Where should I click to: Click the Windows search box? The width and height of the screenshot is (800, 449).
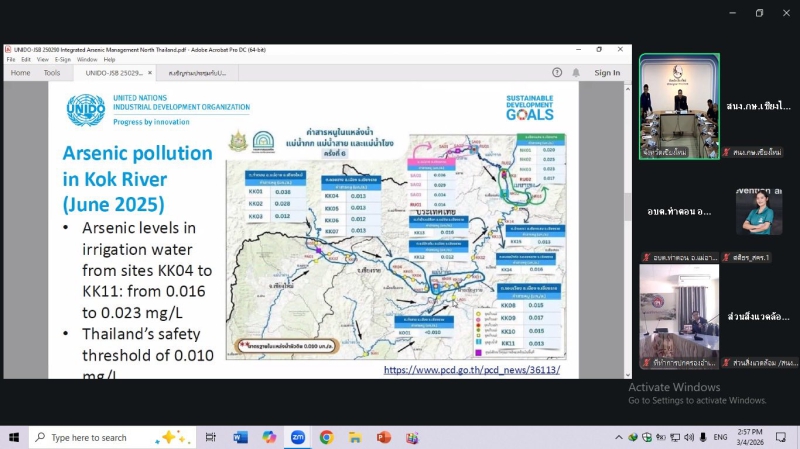pyautogui.click(x=100, y=438)
